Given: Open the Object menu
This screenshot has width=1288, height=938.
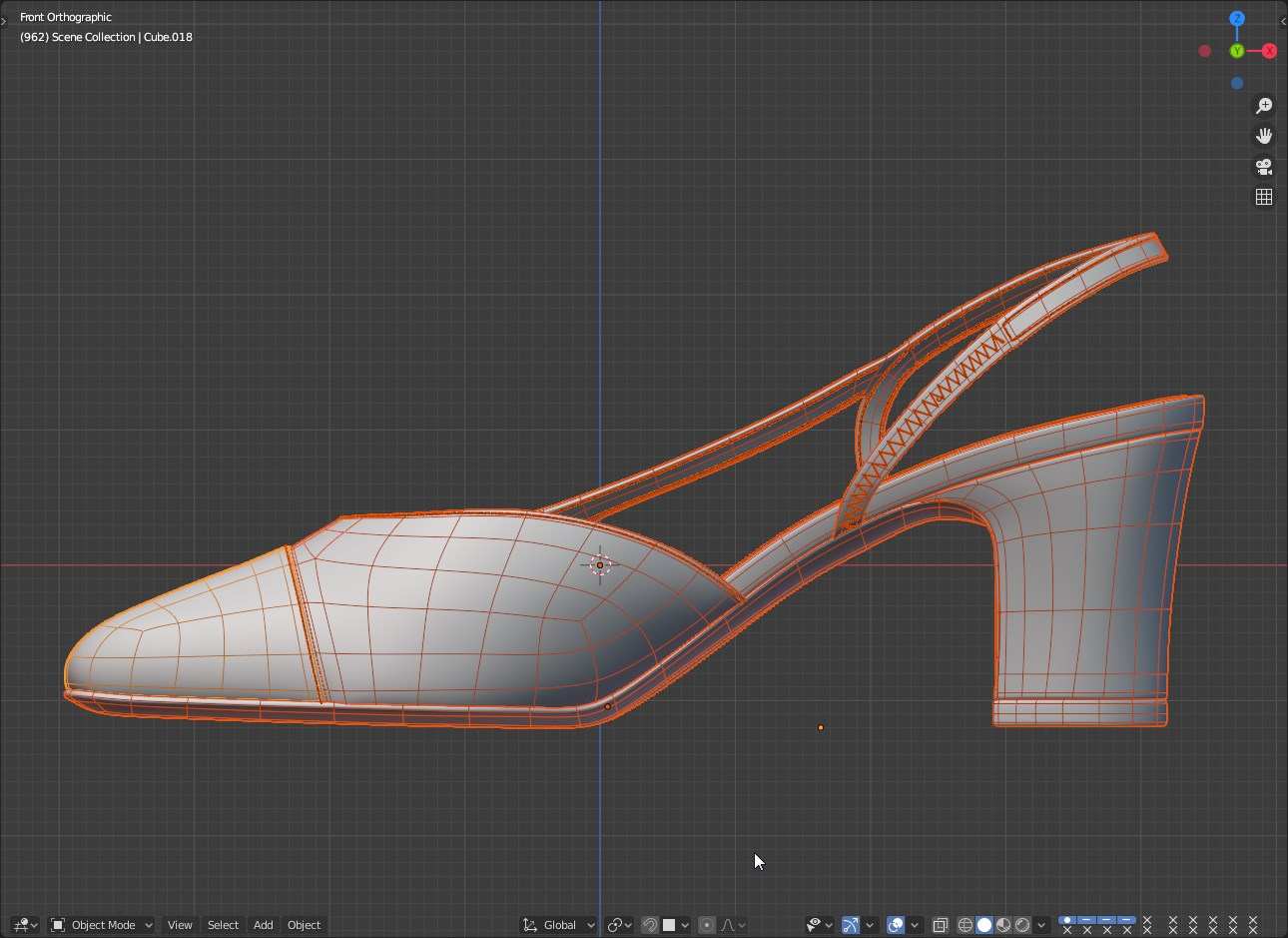Looking at the screenshot, I should [x=304, y=925].
